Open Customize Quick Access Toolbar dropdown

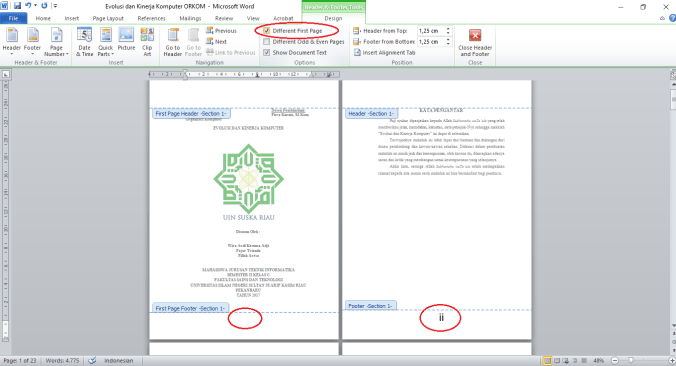[55, 6]
